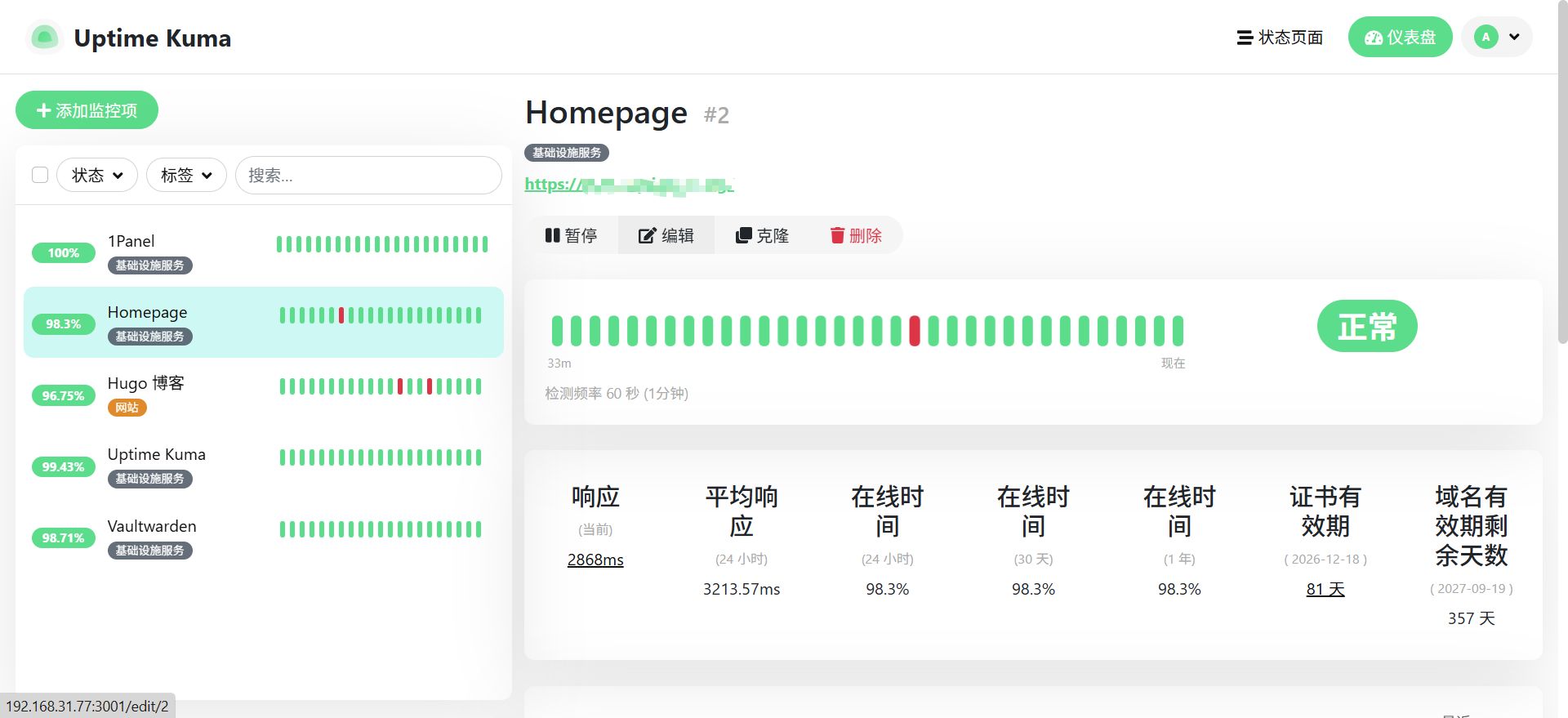Screen dimensions: 1568x718
Task: Open the Homepage https URL link
Action: pos(630,185)
